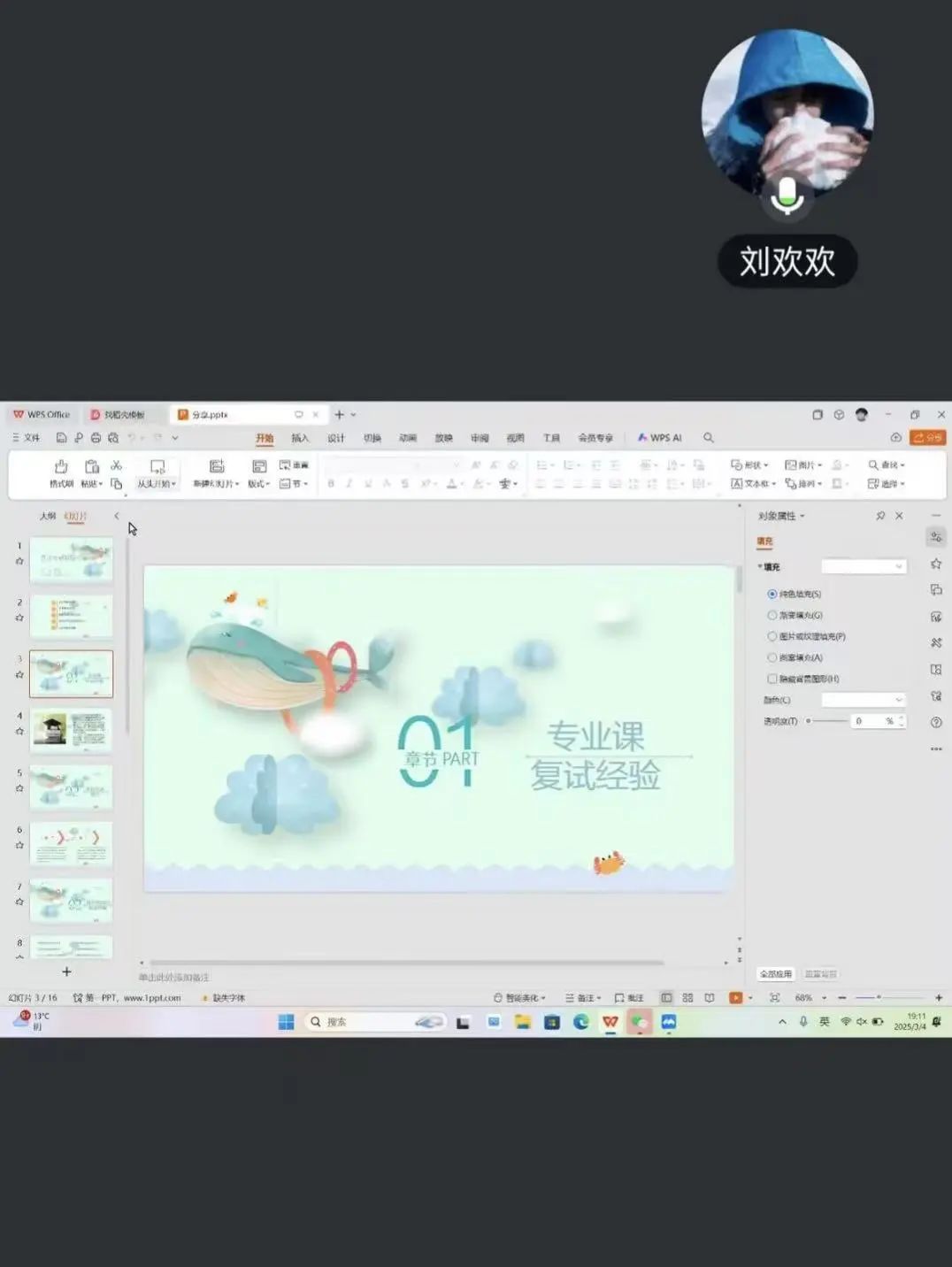Image resolution: width=952 pixels, height=1267 pixels.
Task: Open the 插入 (Insert) ribbon tab
Action: pyautogui.click(x=300, y=438)
